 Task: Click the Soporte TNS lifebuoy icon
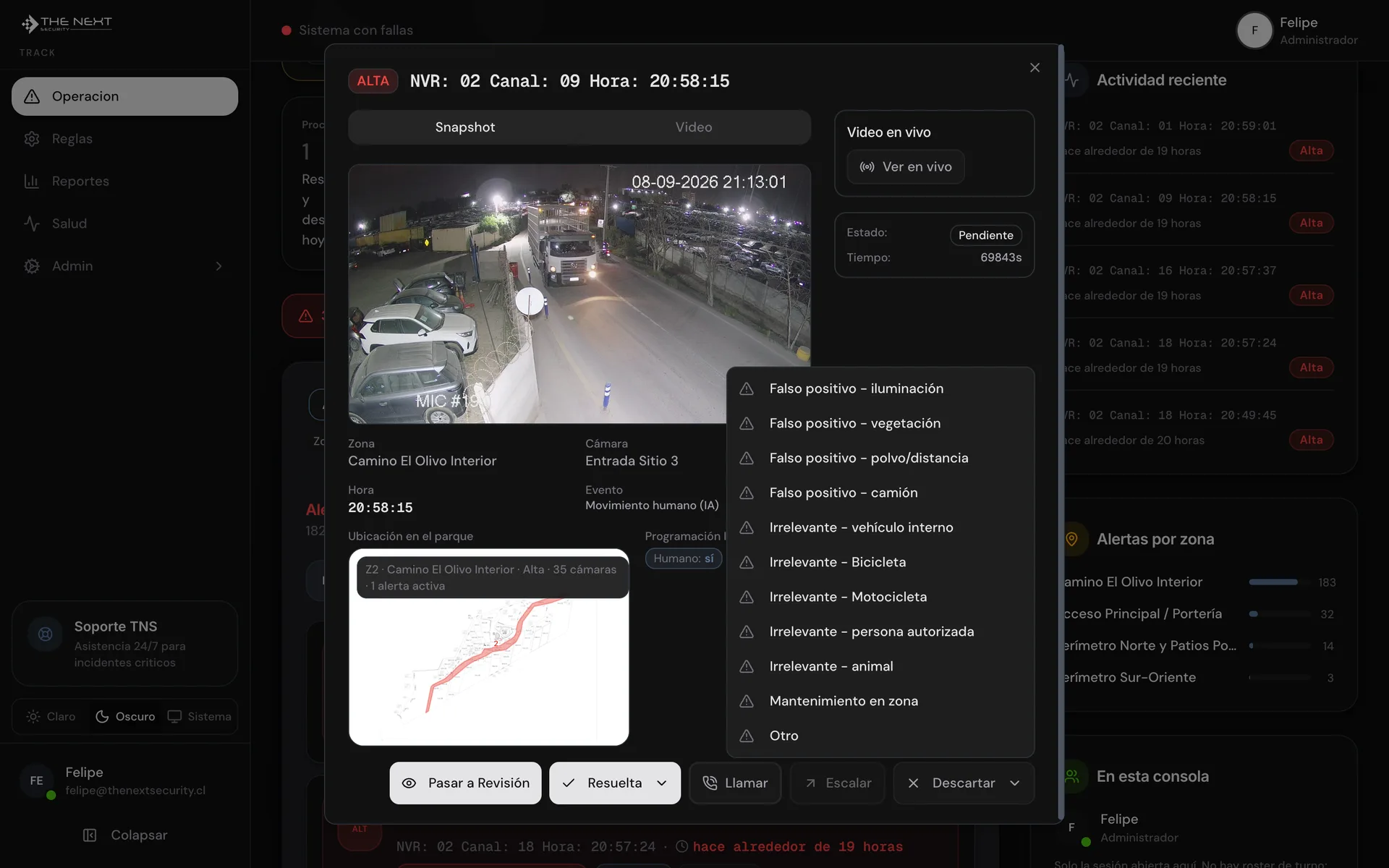(x=45, y=634)
